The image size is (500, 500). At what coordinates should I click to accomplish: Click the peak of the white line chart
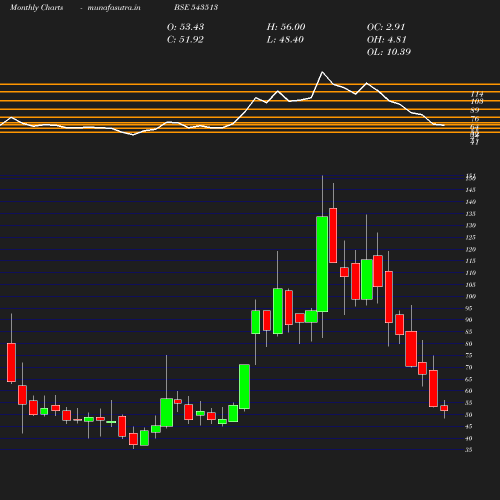click(x=322, y=72)
